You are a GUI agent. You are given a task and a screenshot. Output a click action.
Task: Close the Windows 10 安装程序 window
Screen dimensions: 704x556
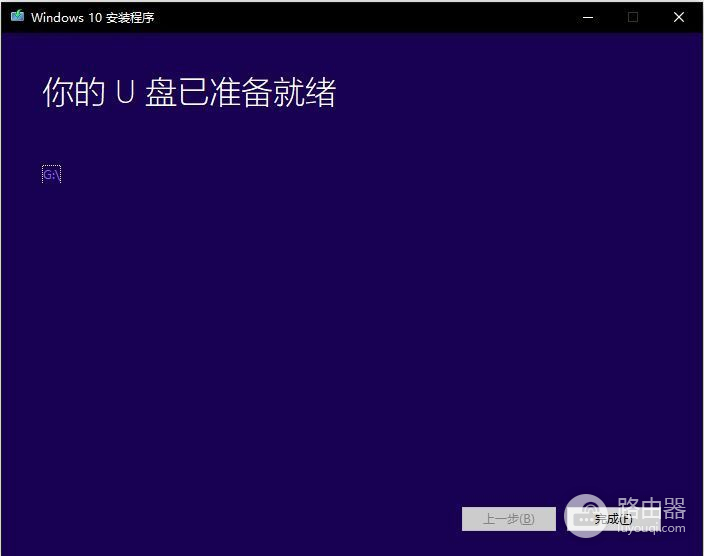coord(679,17)
